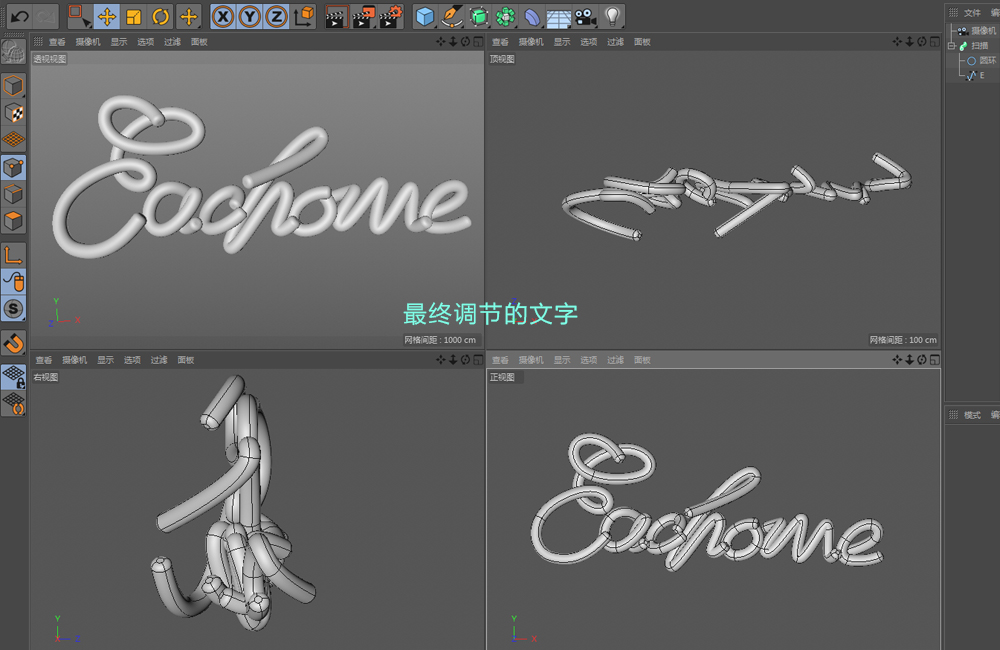Toggle the Y axis lock

(x=249, y=17)
